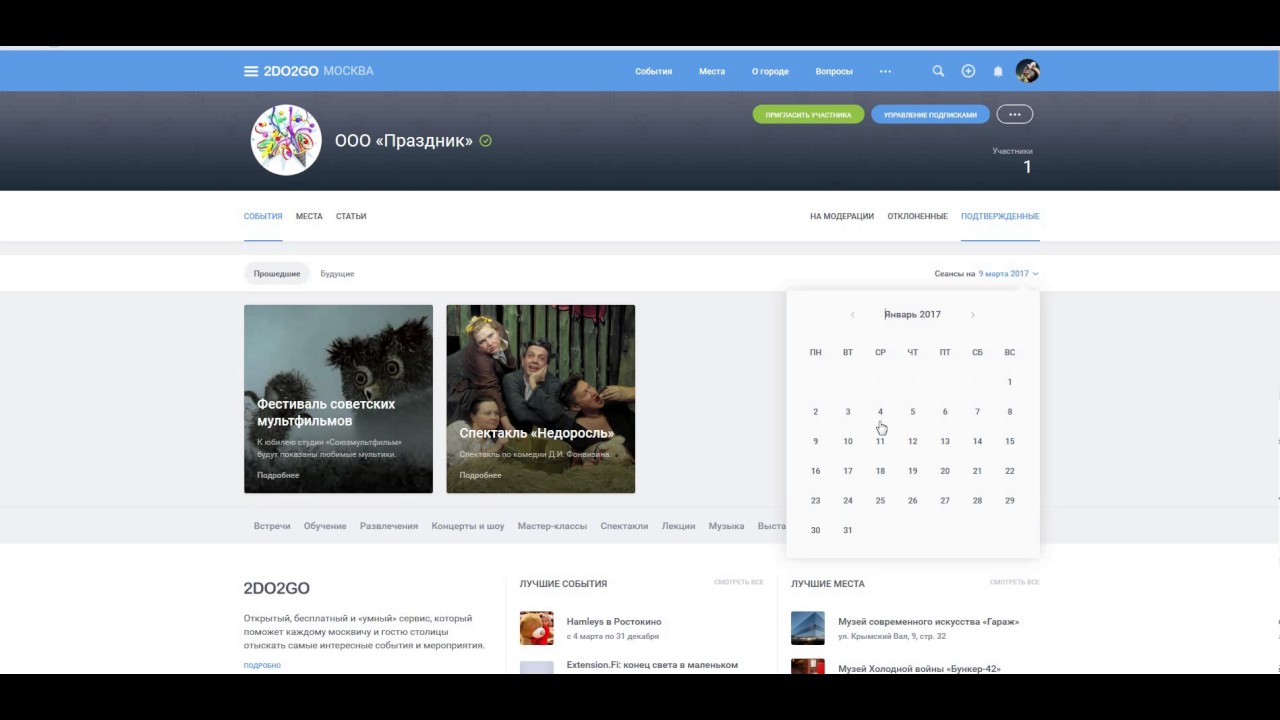Switch to the Места tab

(309, 216)
